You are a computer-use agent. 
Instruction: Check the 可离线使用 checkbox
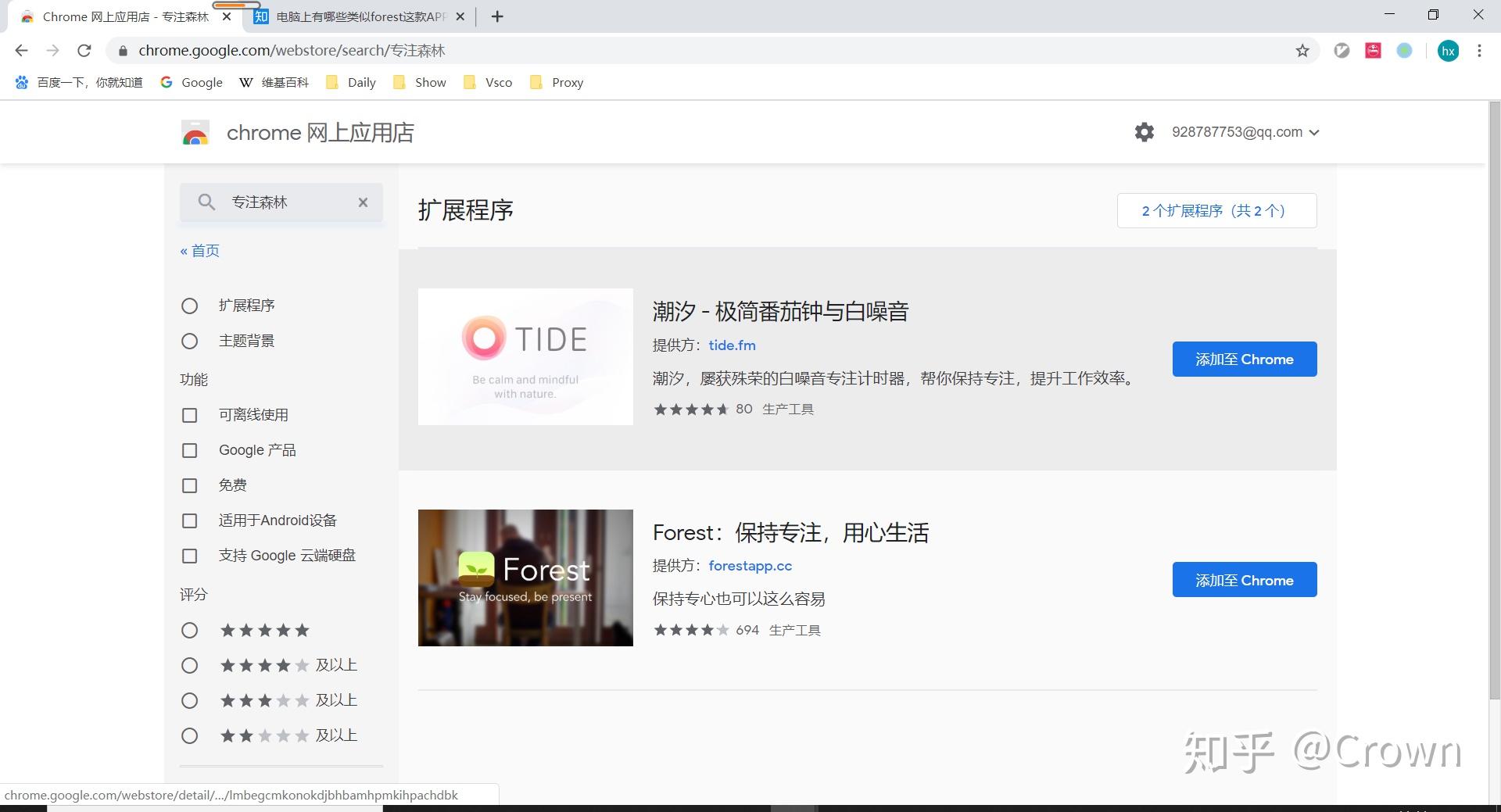[x=189, y=415]
